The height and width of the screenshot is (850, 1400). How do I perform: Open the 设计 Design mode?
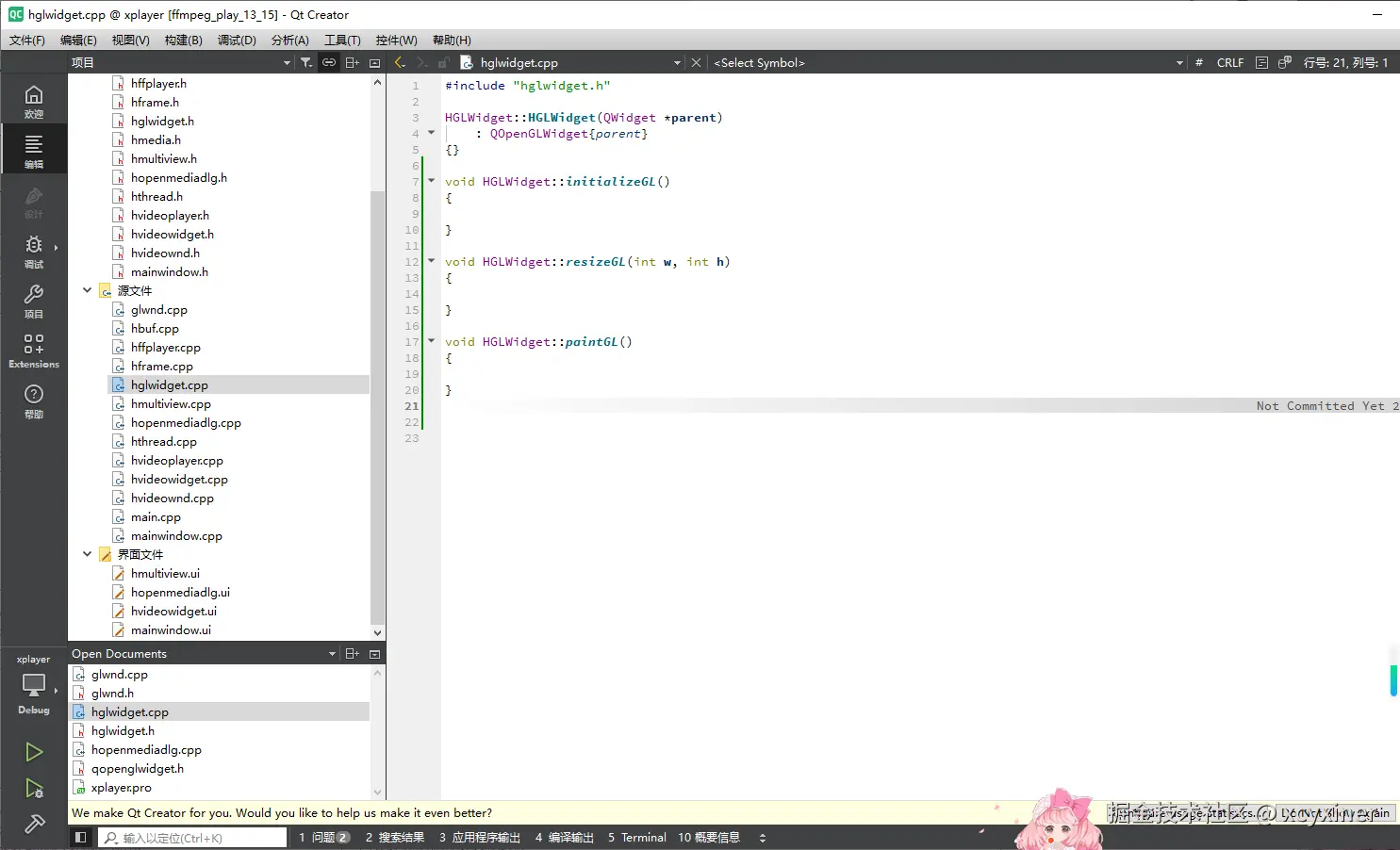pyautogui.click(x=34, y=201)
